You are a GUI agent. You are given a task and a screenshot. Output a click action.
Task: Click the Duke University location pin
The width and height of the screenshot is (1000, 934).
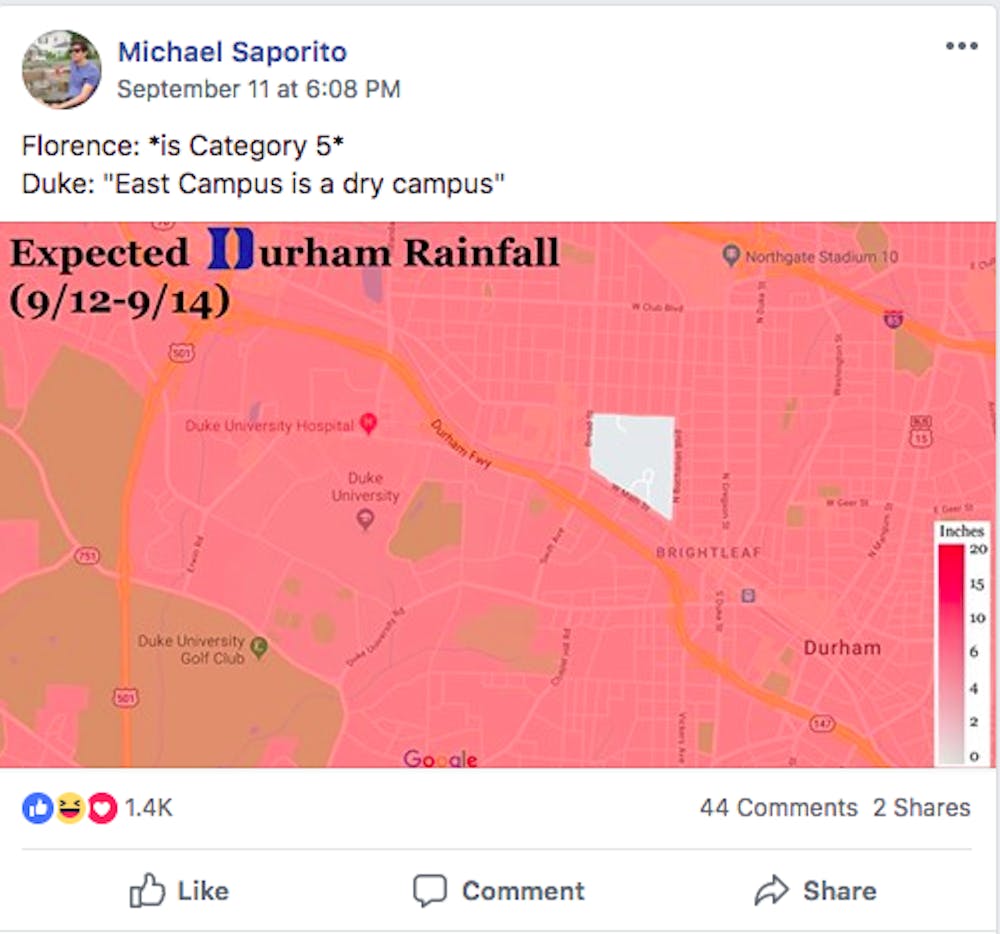coord(365,518)
